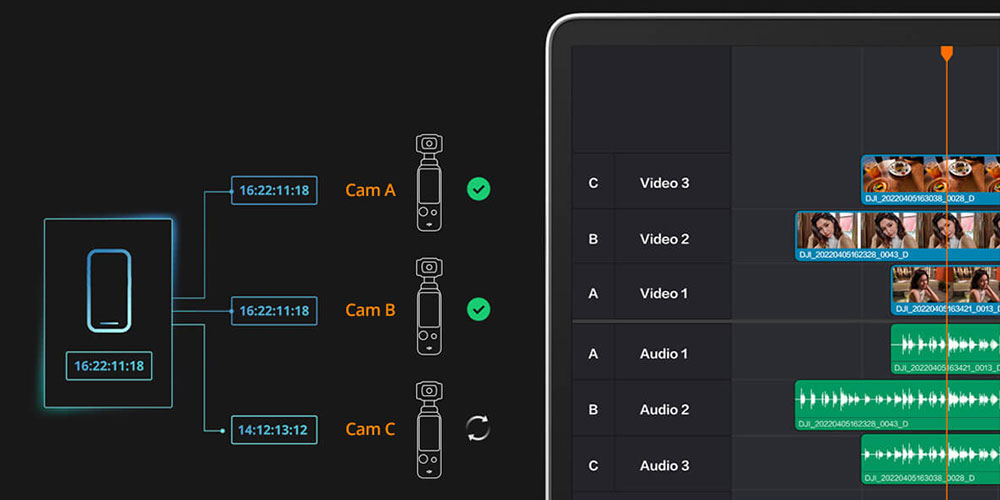The width and height of the screenshot is (1000, 500).
Task: Select video clip on Video 2 track
Action: (897, 236)
